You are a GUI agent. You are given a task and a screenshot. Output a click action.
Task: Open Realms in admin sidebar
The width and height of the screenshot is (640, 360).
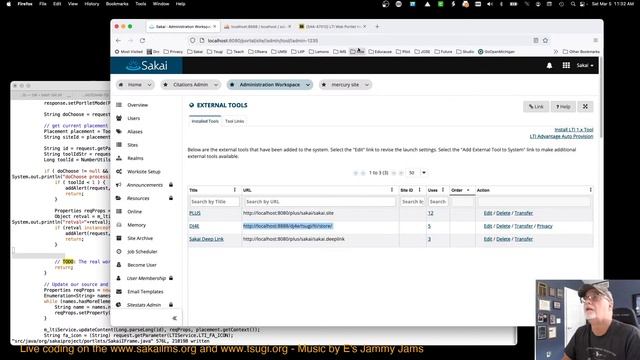135,158
